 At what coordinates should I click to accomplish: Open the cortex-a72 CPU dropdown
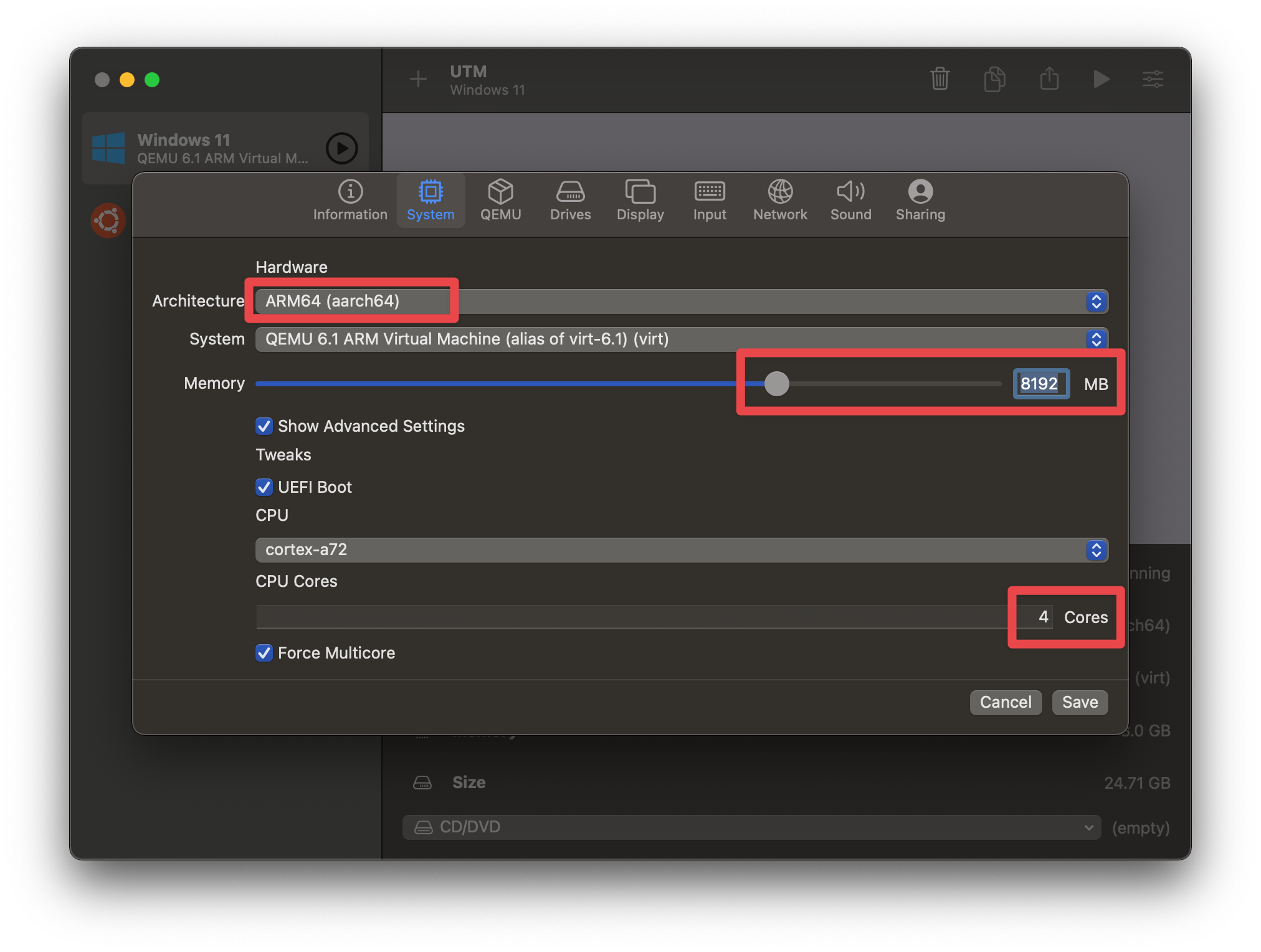point(1097,550)
